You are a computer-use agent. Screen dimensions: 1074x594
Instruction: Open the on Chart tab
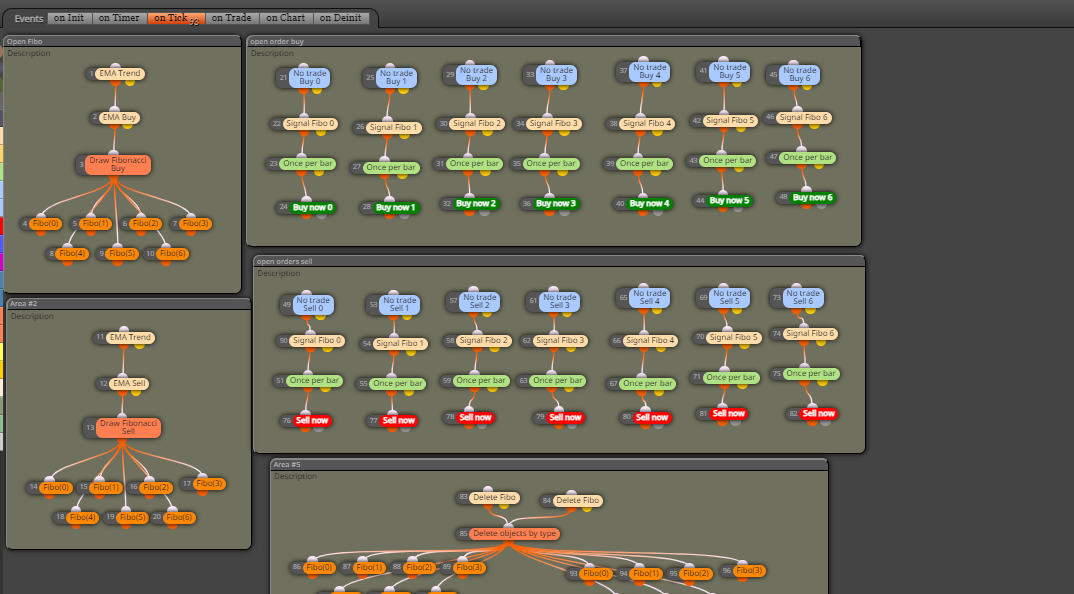pos(286,18)
